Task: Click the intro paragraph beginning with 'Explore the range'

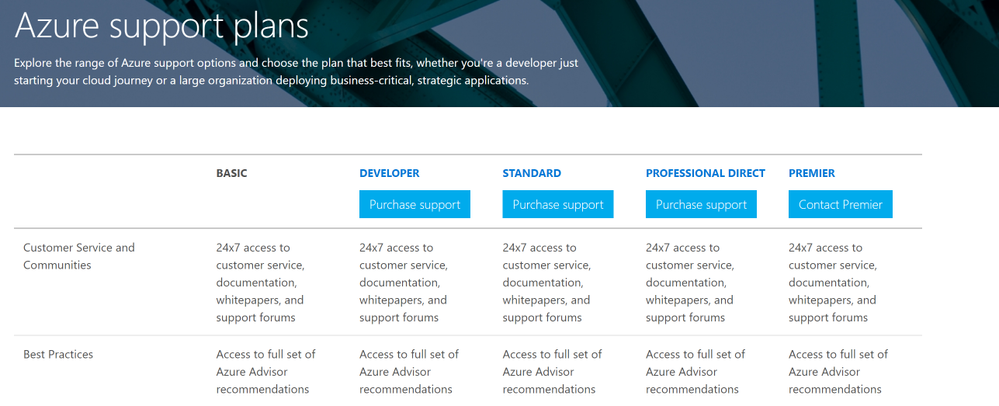Action: [x=296, y=71]
